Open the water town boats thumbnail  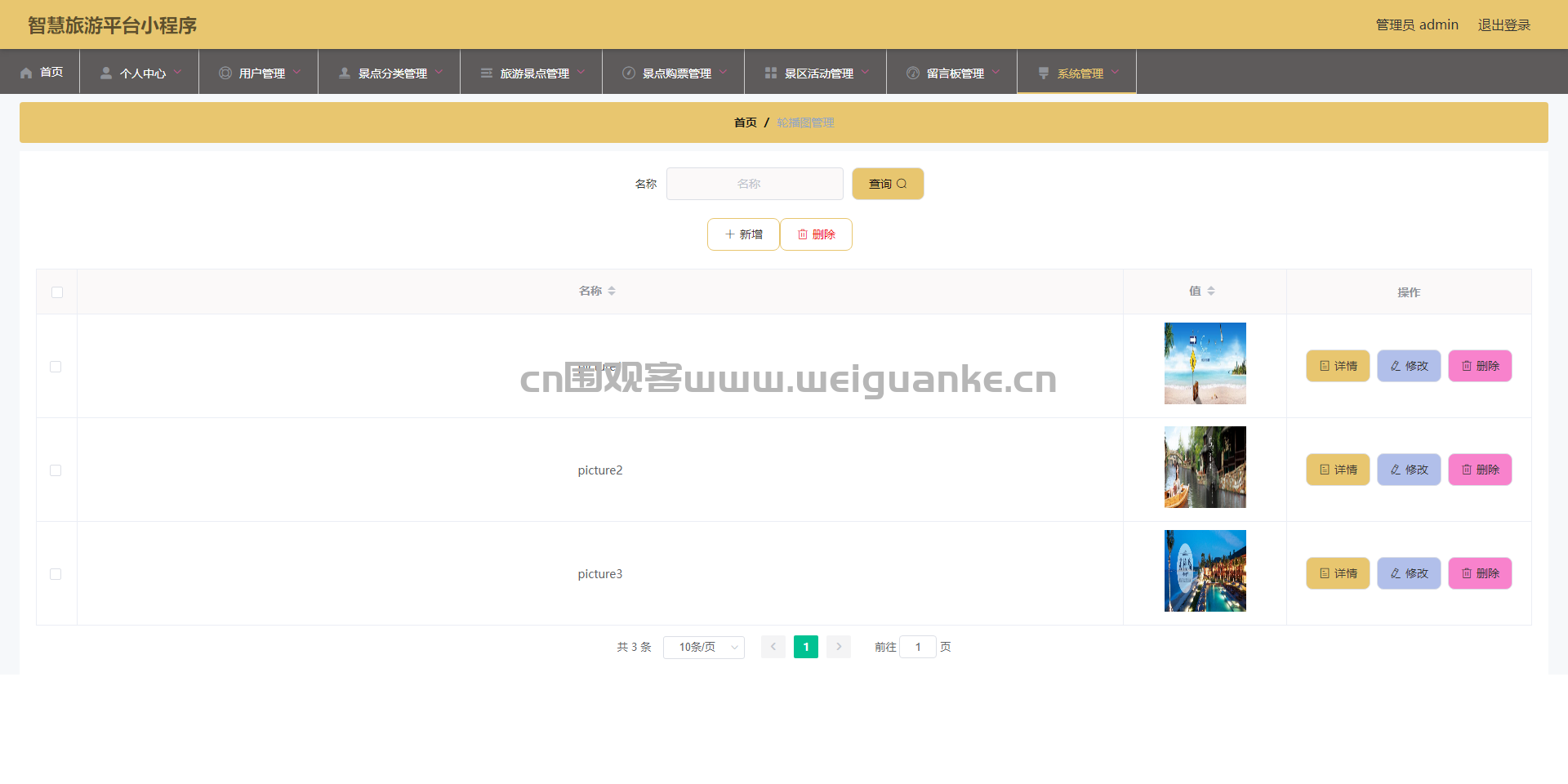tap(1205, 467)
